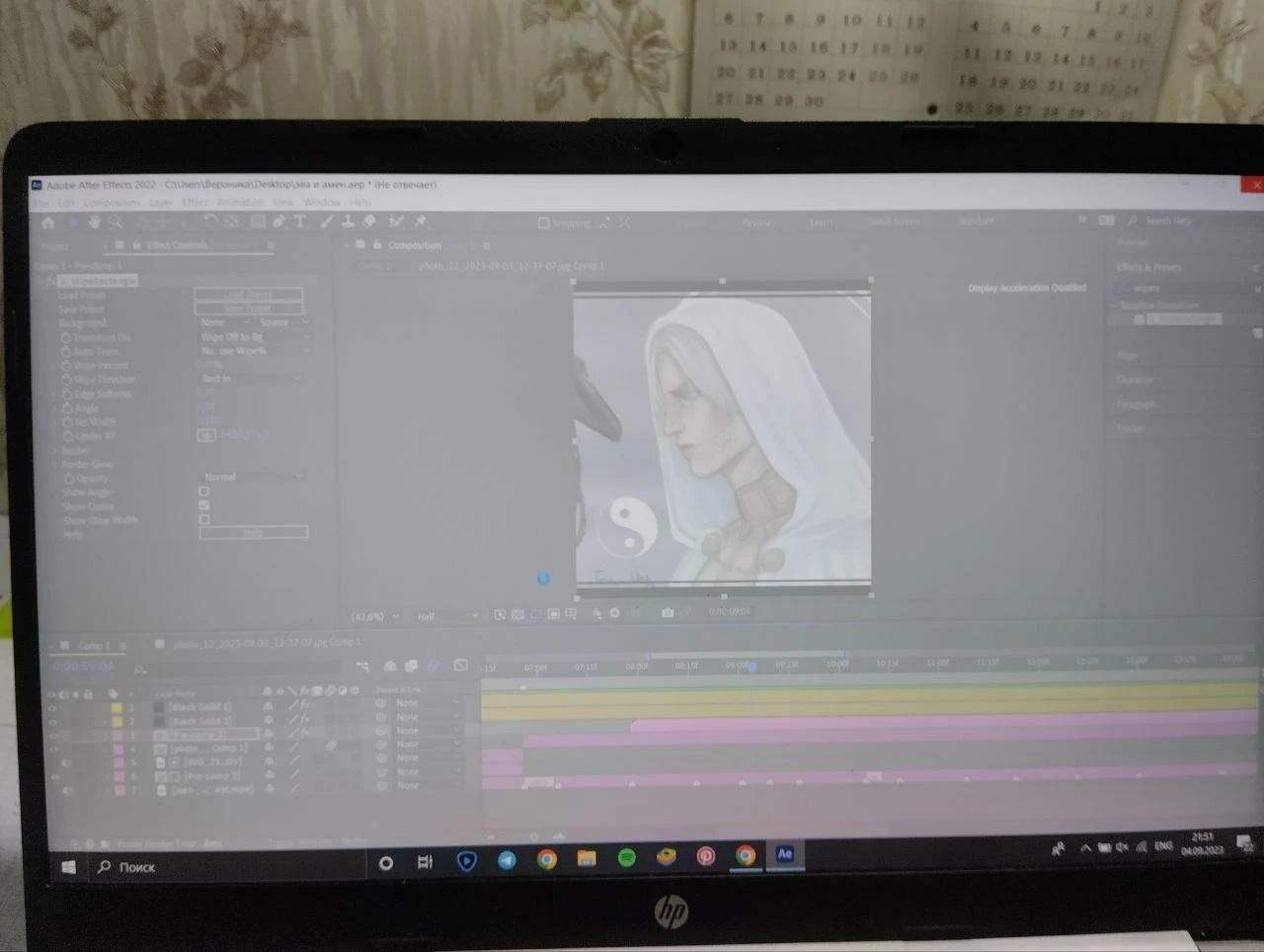Open the 'Normal' blend mode dropdown

point(253,477)
